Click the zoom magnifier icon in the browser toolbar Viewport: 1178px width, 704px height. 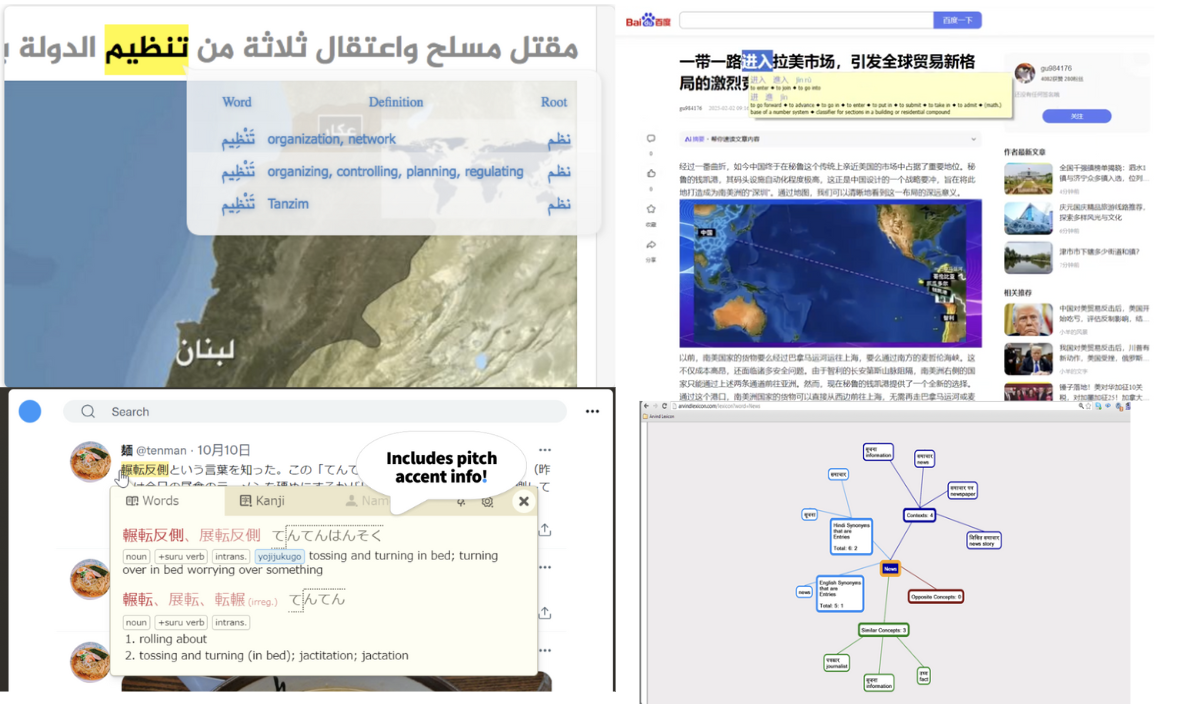(1081, 406)
